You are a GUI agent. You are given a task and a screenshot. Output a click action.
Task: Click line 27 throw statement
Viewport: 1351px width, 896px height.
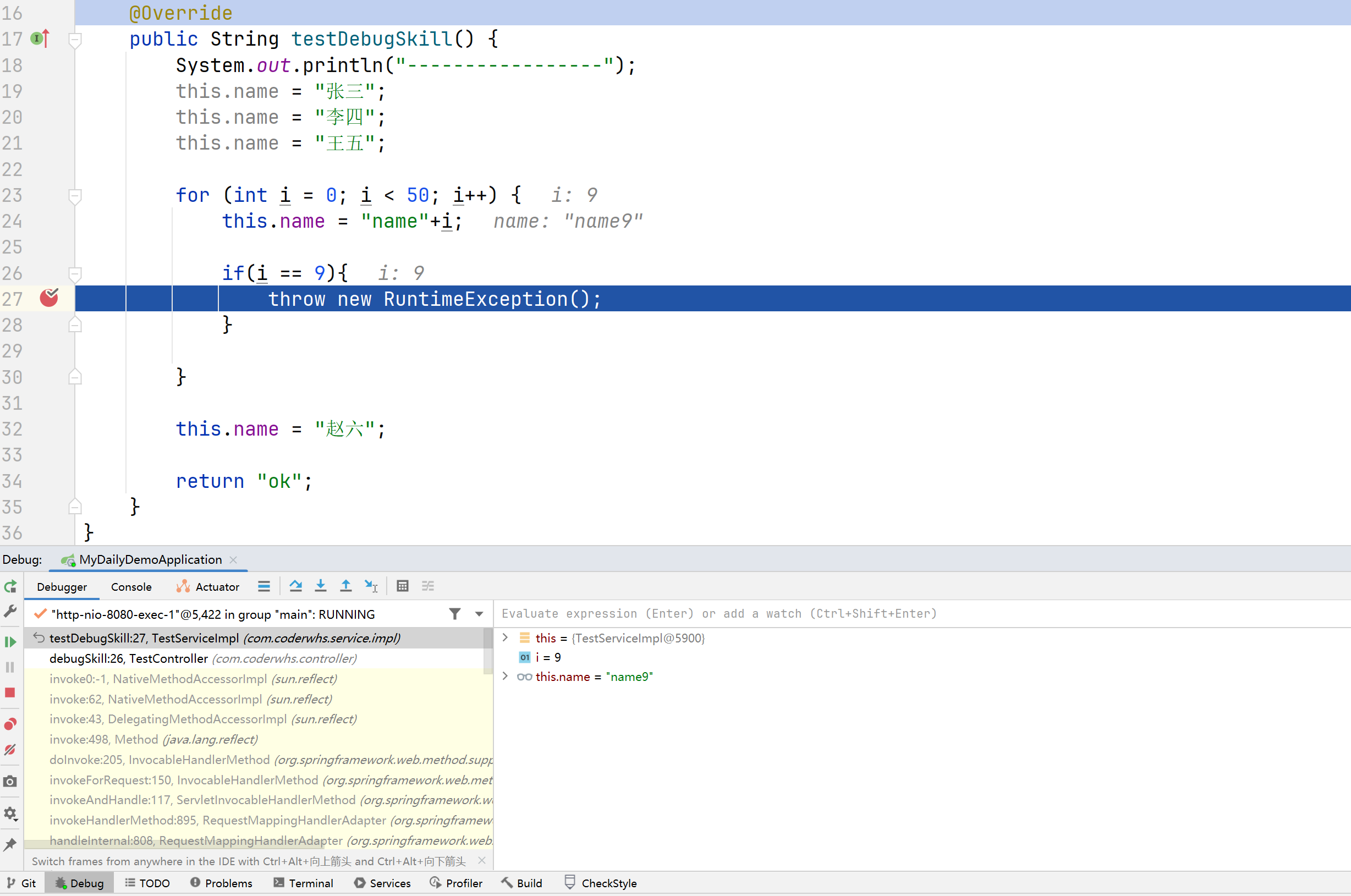pyautogui.click(x=435, y=299)
